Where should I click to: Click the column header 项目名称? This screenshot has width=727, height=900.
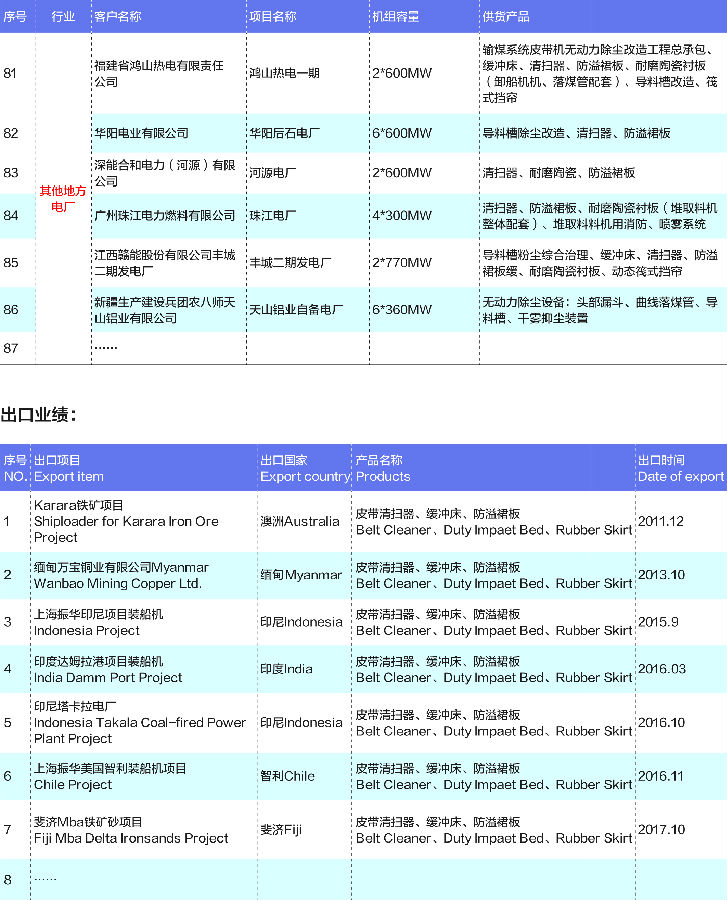point(273,16)
